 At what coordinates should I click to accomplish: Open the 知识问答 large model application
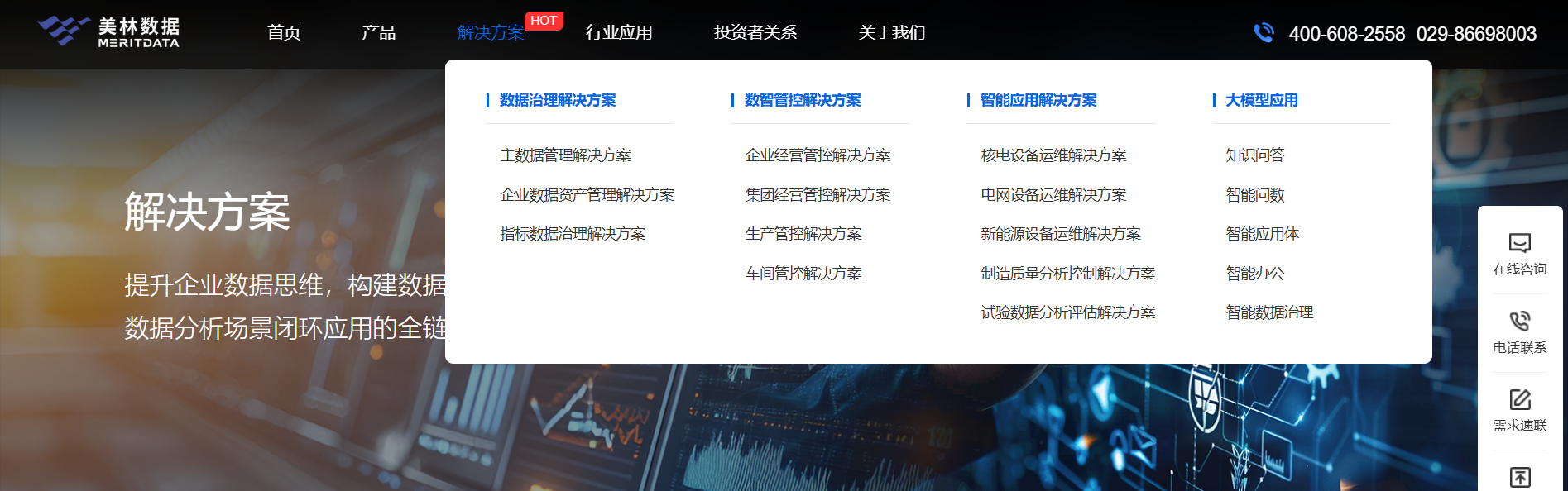[x=1254, y=155]
